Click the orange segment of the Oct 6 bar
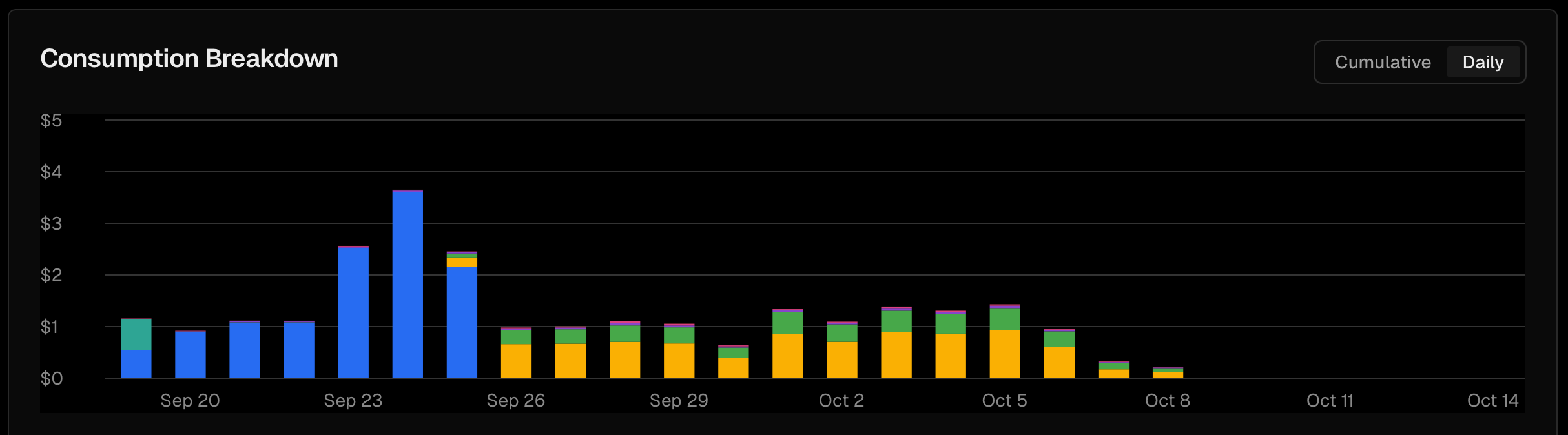 (1059, 362)
